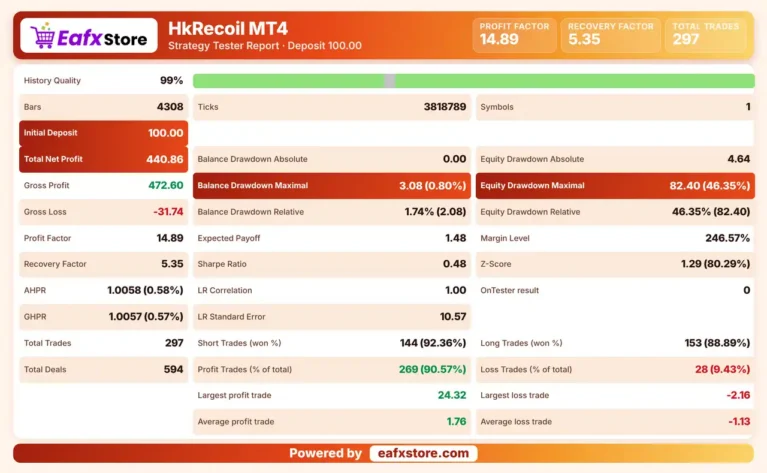Viewport: 767px width, 473px height.
Task: Click Profit Trades 269 (90.57%) value
Action: click(432, 370)
